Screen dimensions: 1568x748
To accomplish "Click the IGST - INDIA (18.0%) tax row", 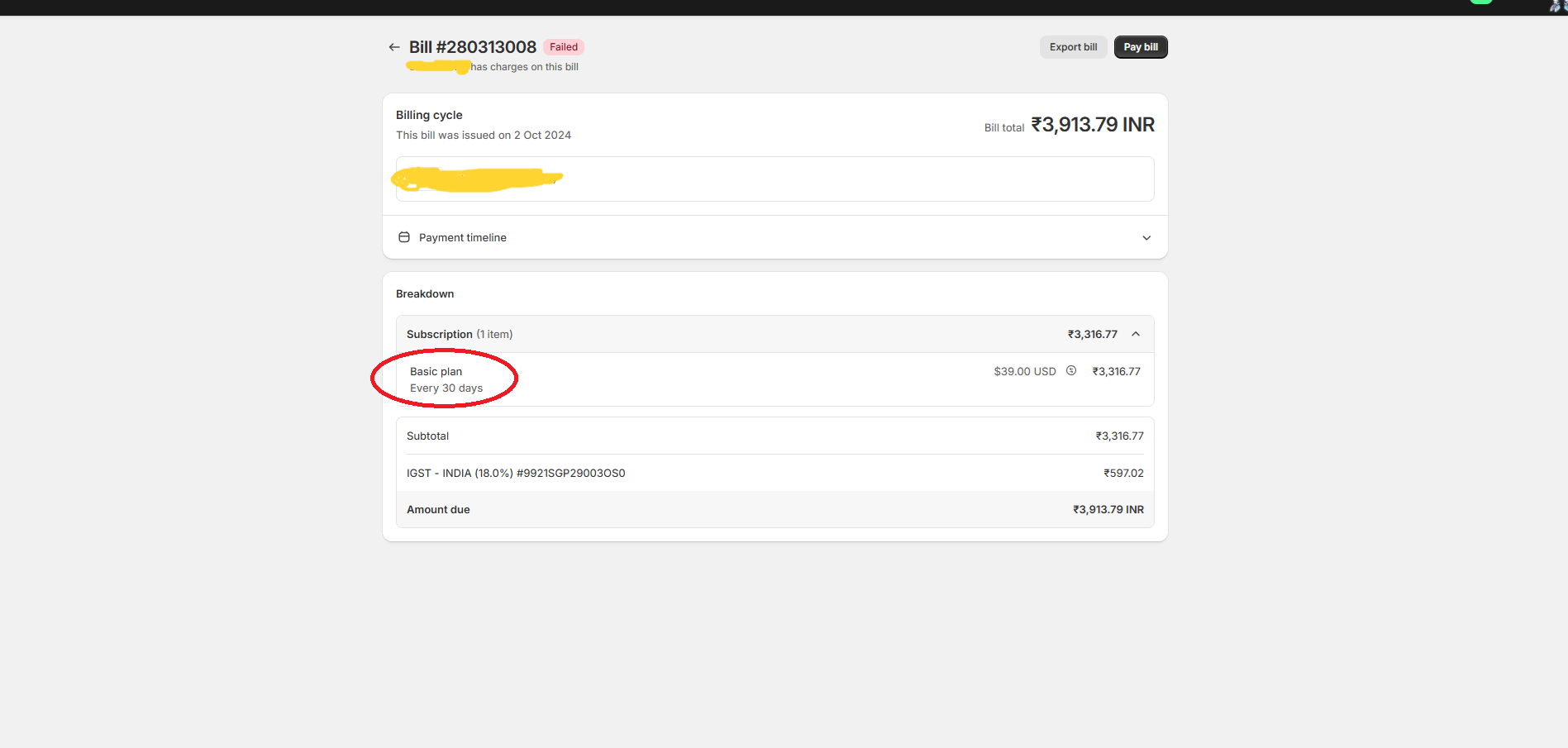I will pyautogui.click(x=516, y=473).
